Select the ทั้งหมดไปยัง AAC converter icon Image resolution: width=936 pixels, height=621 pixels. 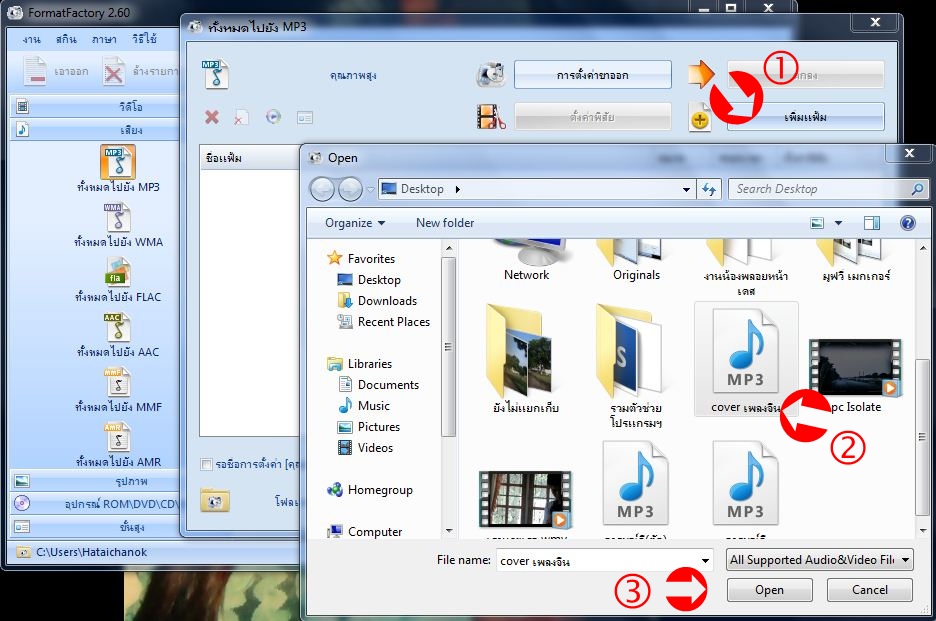(117, 327)
